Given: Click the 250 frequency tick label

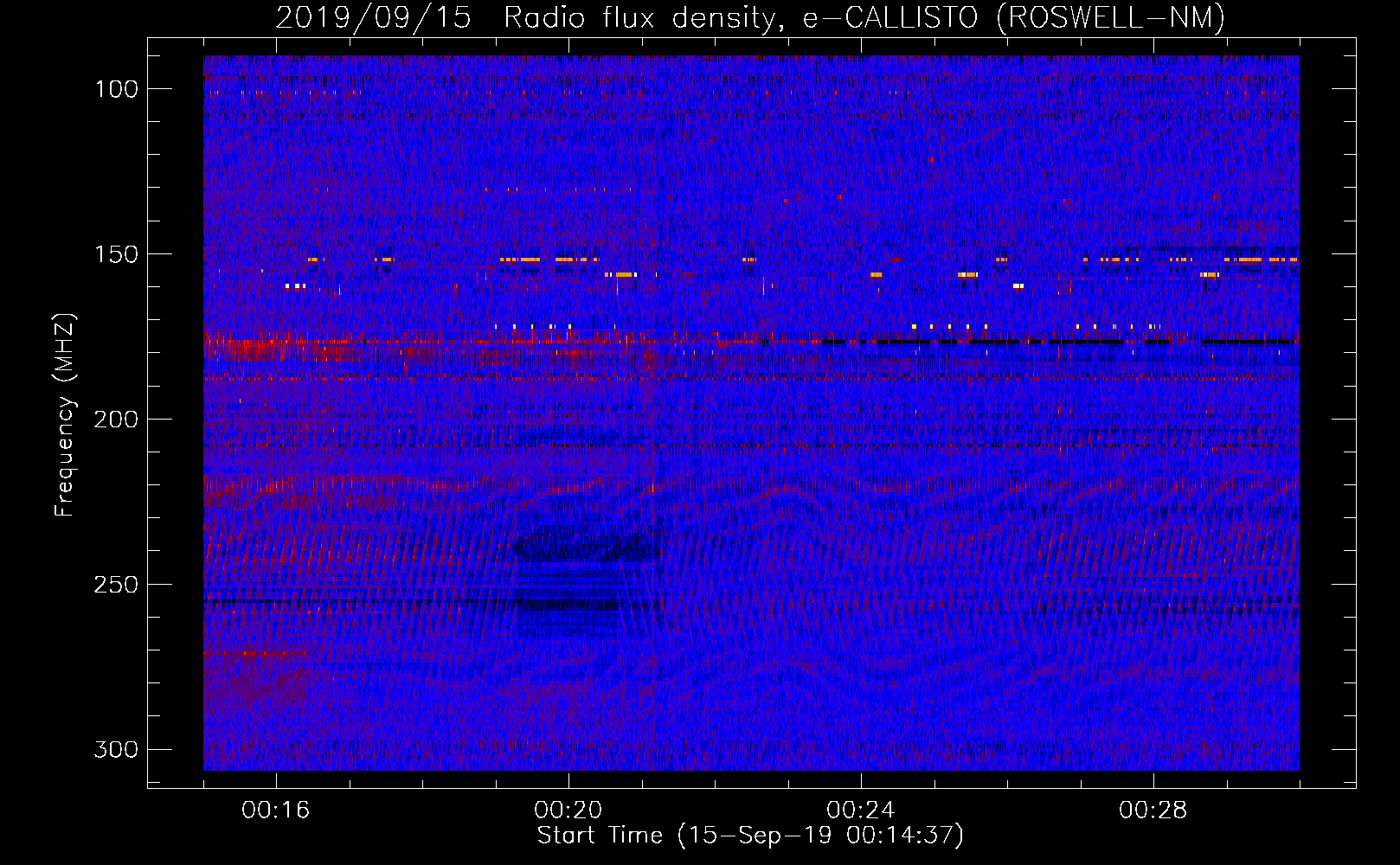Looking at the screenshot, I should click(x=117, y=585).
